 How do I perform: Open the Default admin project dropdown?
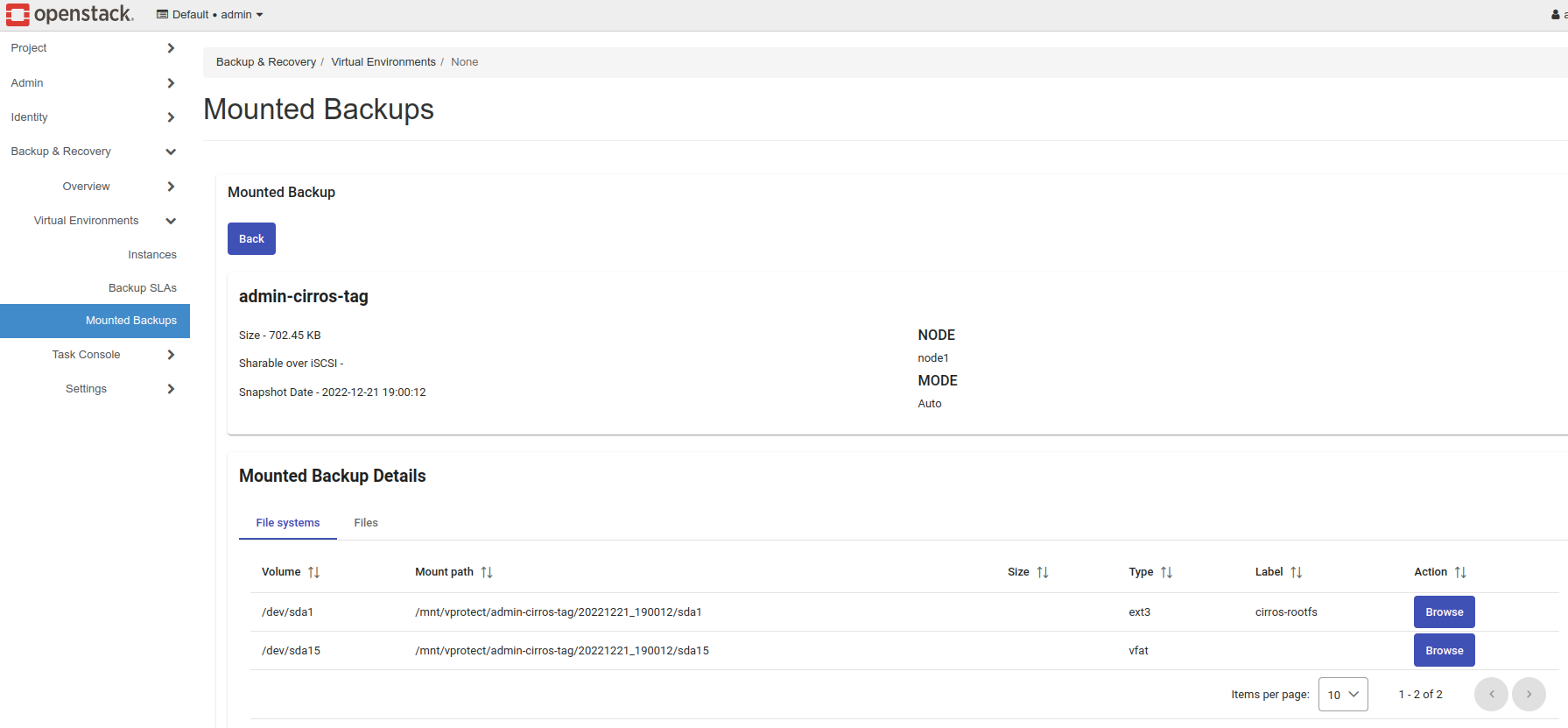click(210, 15)
